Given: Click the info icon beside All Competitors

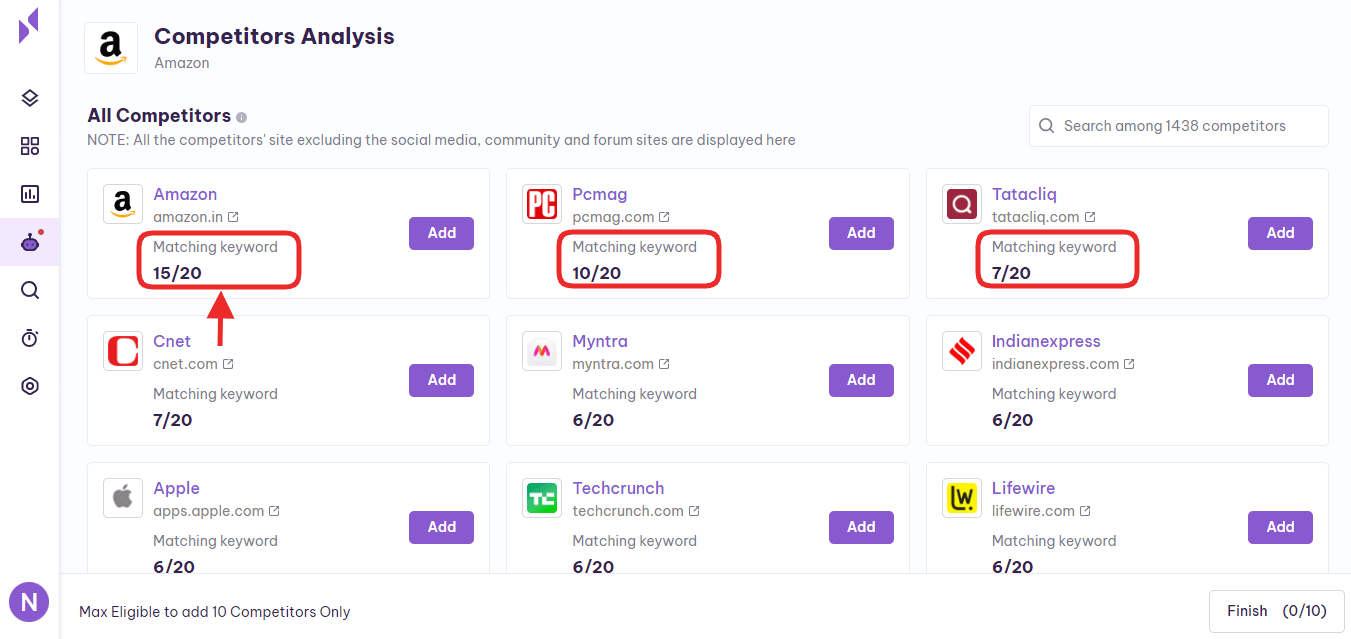Looking at the screenshot, I should point(242,117).
